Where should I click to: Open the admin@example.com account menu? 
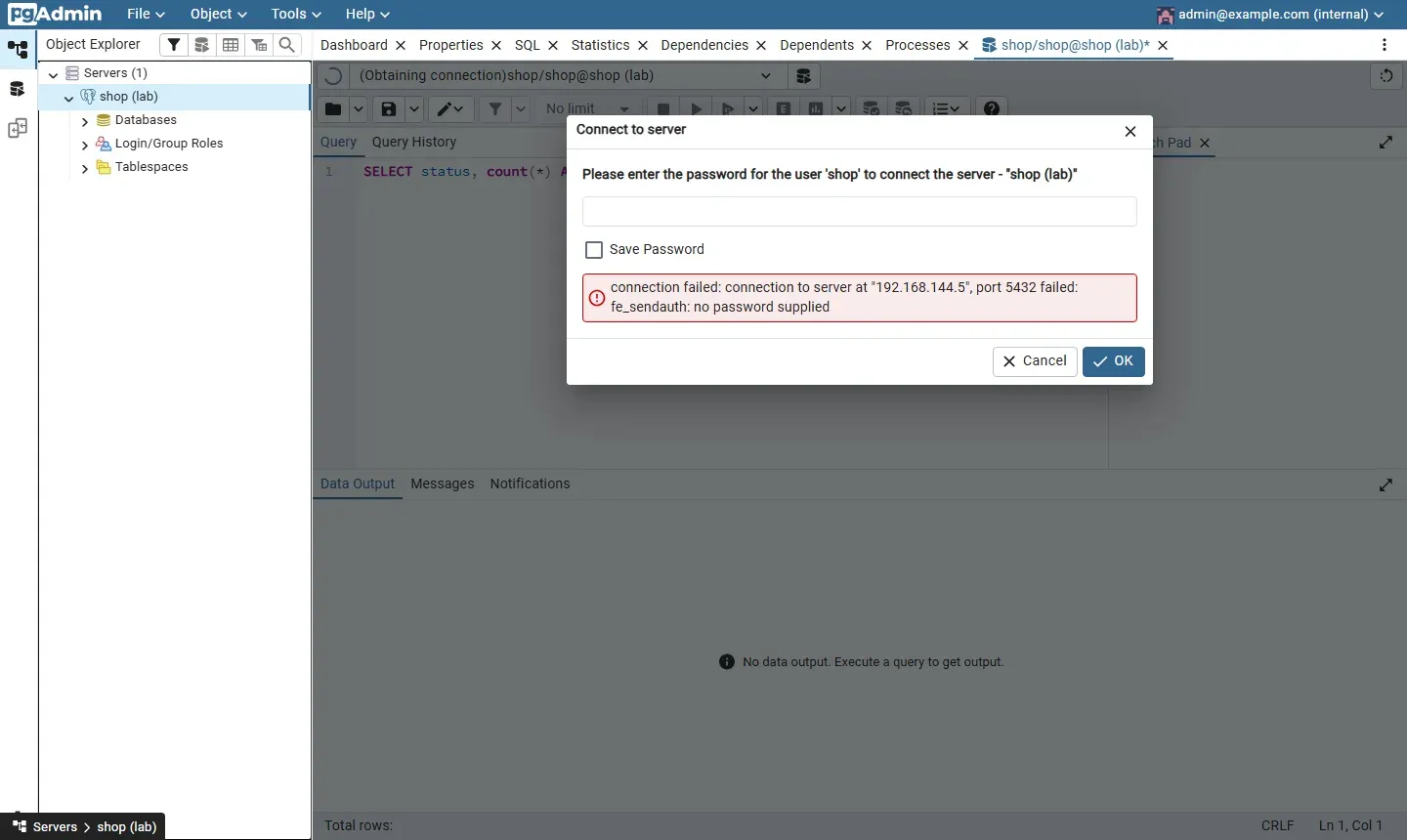(1270, 15)
